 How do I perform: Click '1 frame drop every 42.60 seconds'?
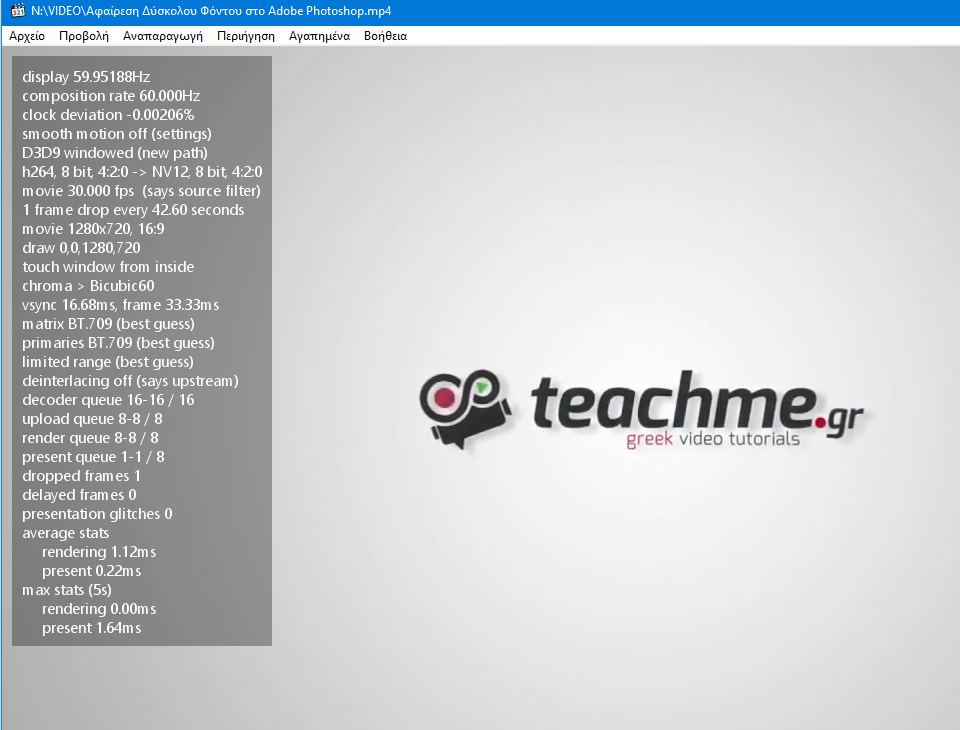(x=133, y=210)
